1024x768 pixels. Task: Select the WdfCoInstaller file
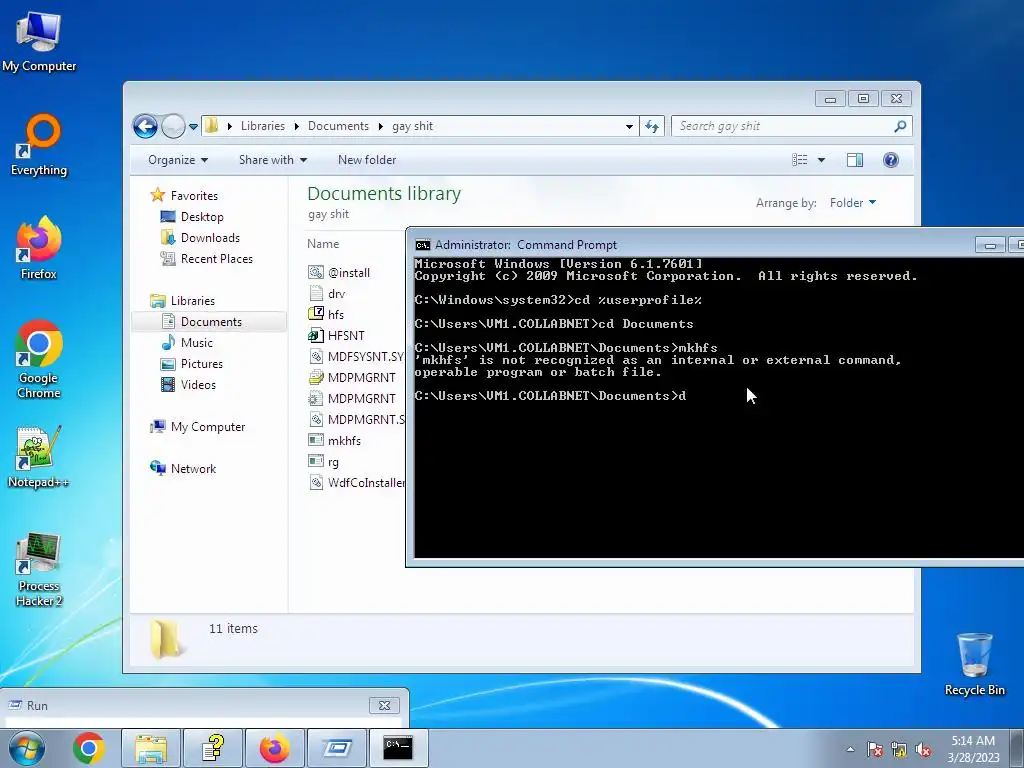pyautogui.click(x=356, y=483)
